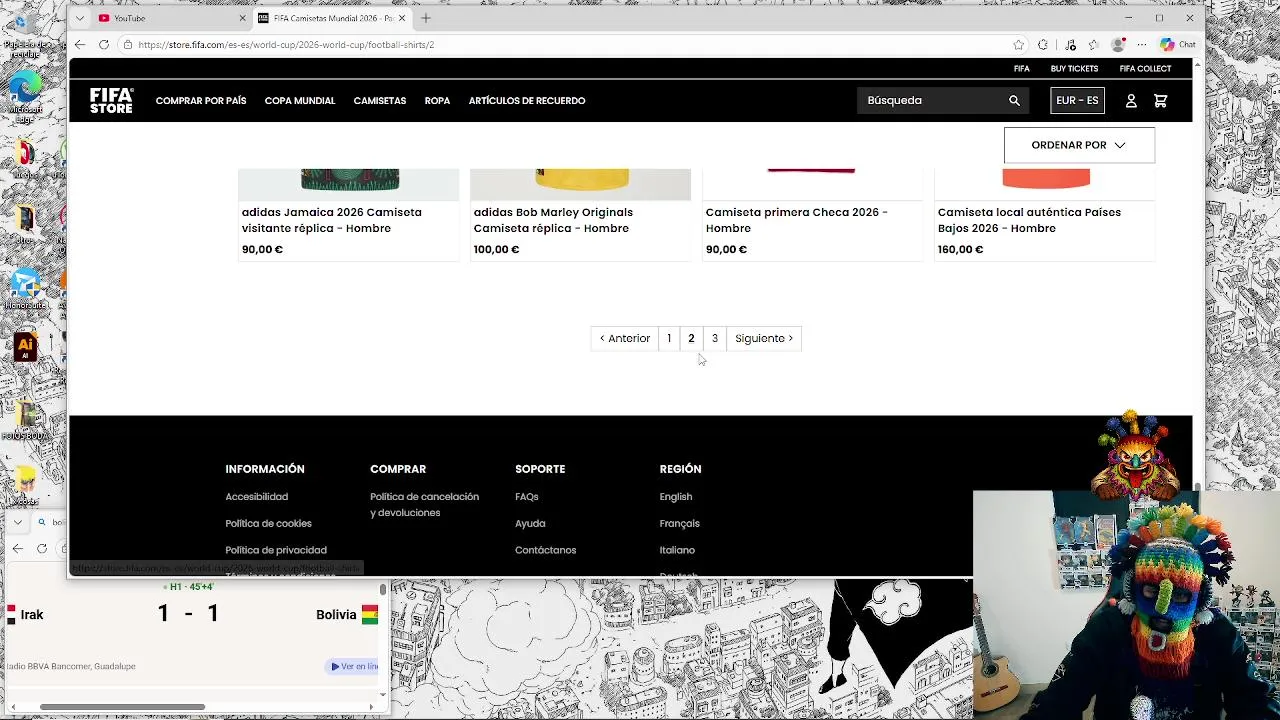
Task: Open the EUR - ES currency selector
Action: [1077, 100]
